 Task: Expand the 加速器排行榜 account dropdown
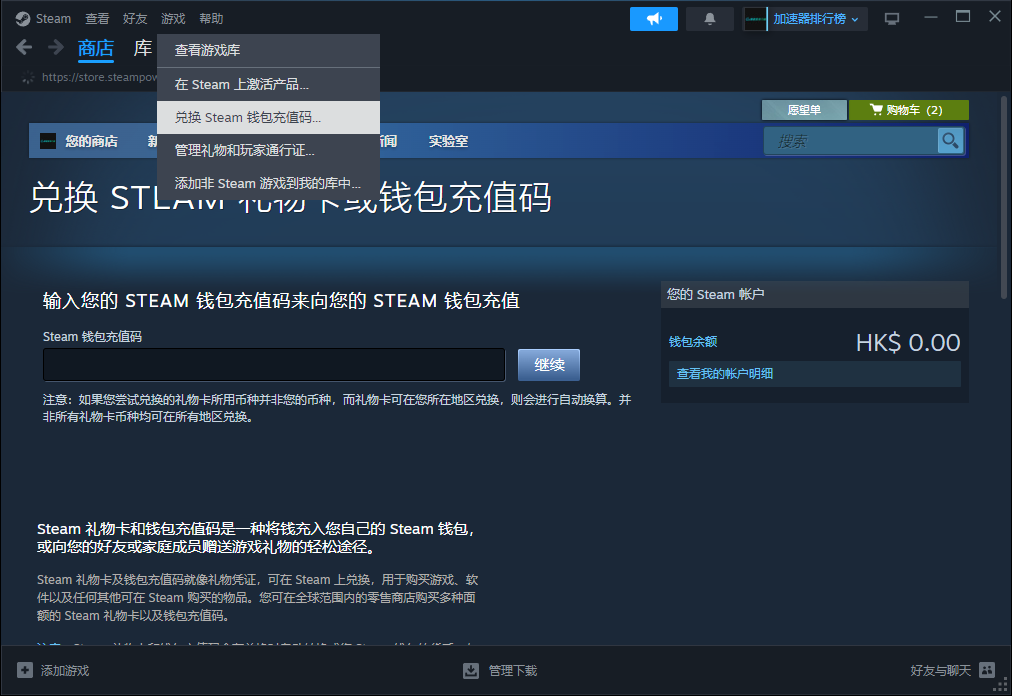(x=816, y=19)
